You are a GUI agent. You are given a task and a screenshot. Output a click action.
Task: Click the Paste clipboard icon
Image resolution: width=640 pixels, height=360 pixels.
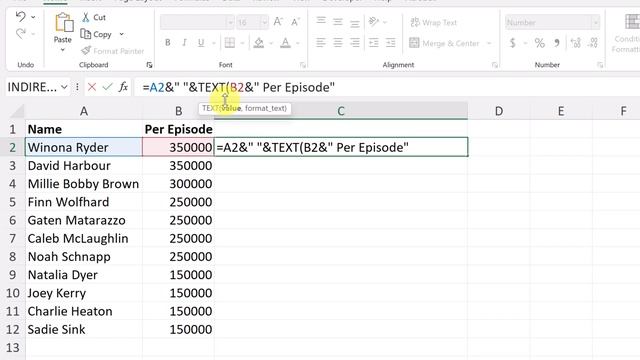[x=64, y=22]
